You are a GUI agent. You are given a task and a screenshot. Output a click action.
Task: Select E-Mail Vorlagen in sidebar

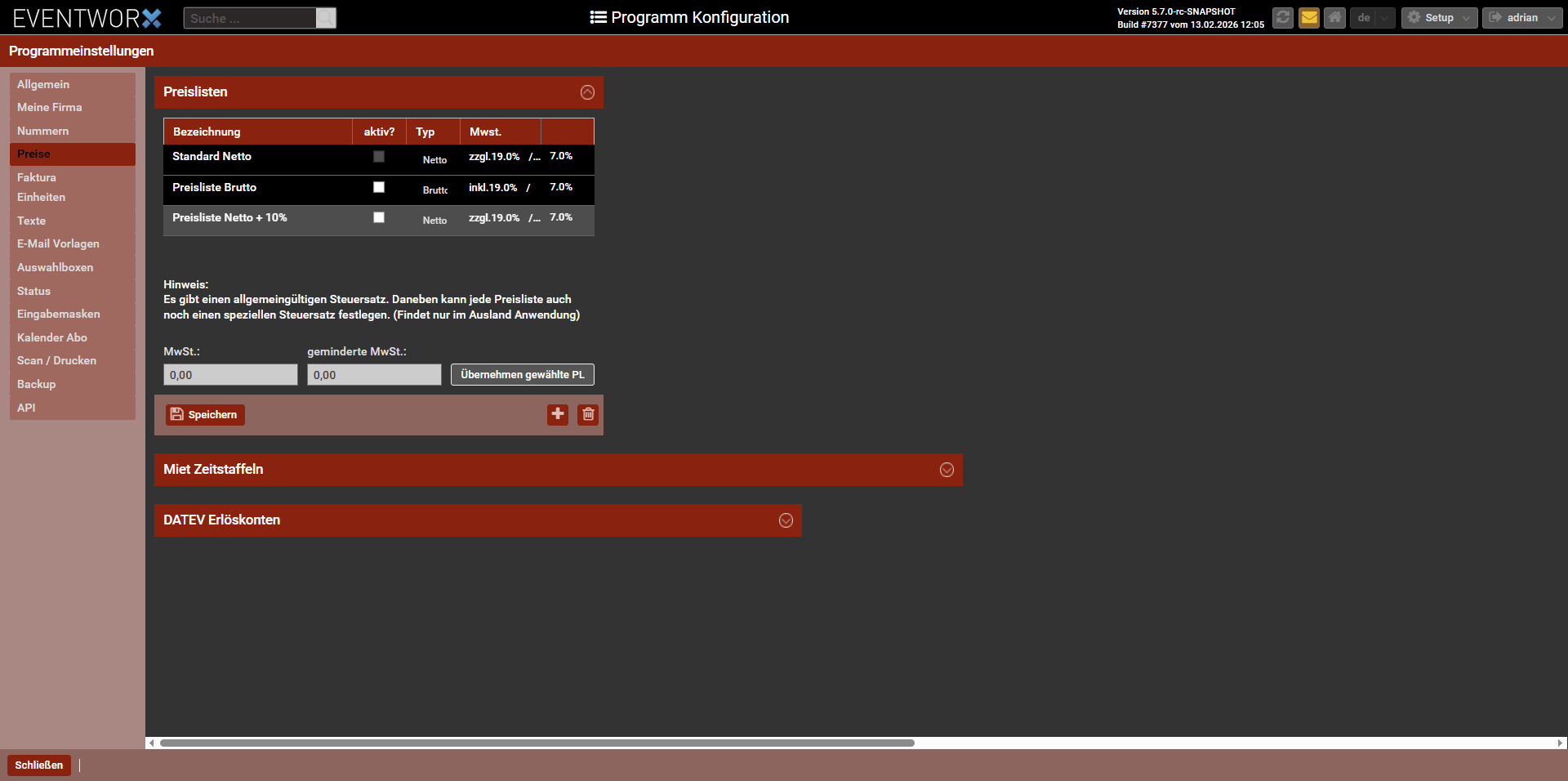coord(58,243)
